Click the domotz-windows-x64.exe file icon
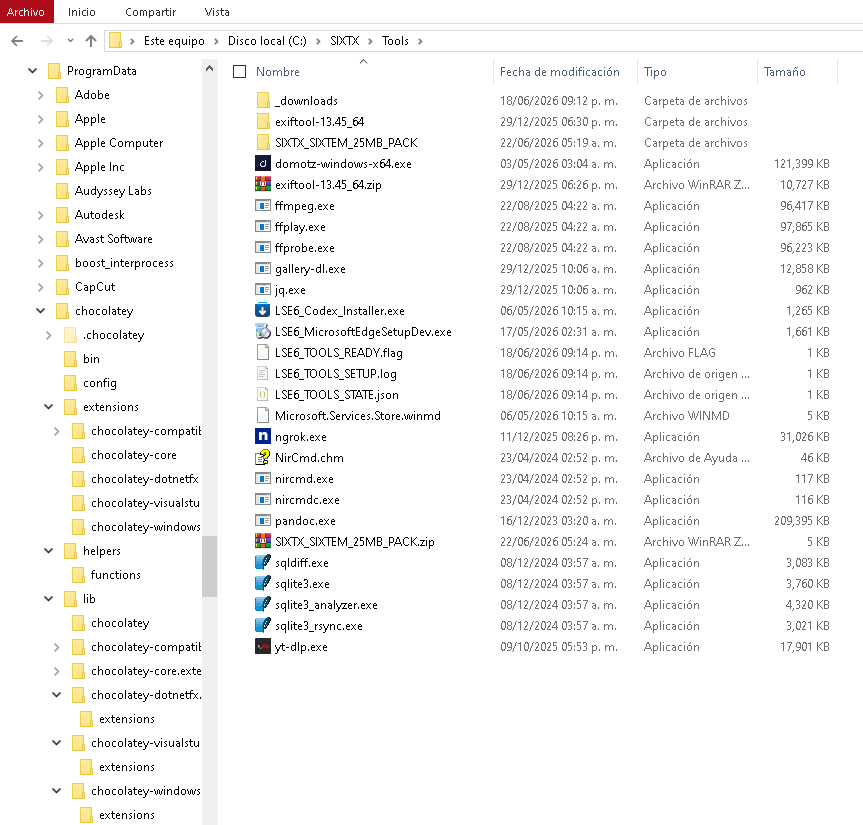 [263, 163]
